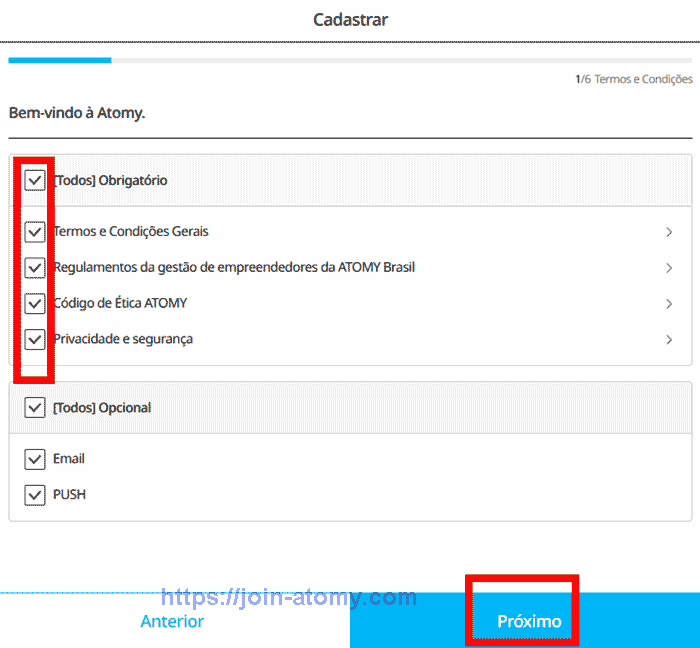
Task: Click the [Todos] Opcional label
Action: (x=102, y=407)
